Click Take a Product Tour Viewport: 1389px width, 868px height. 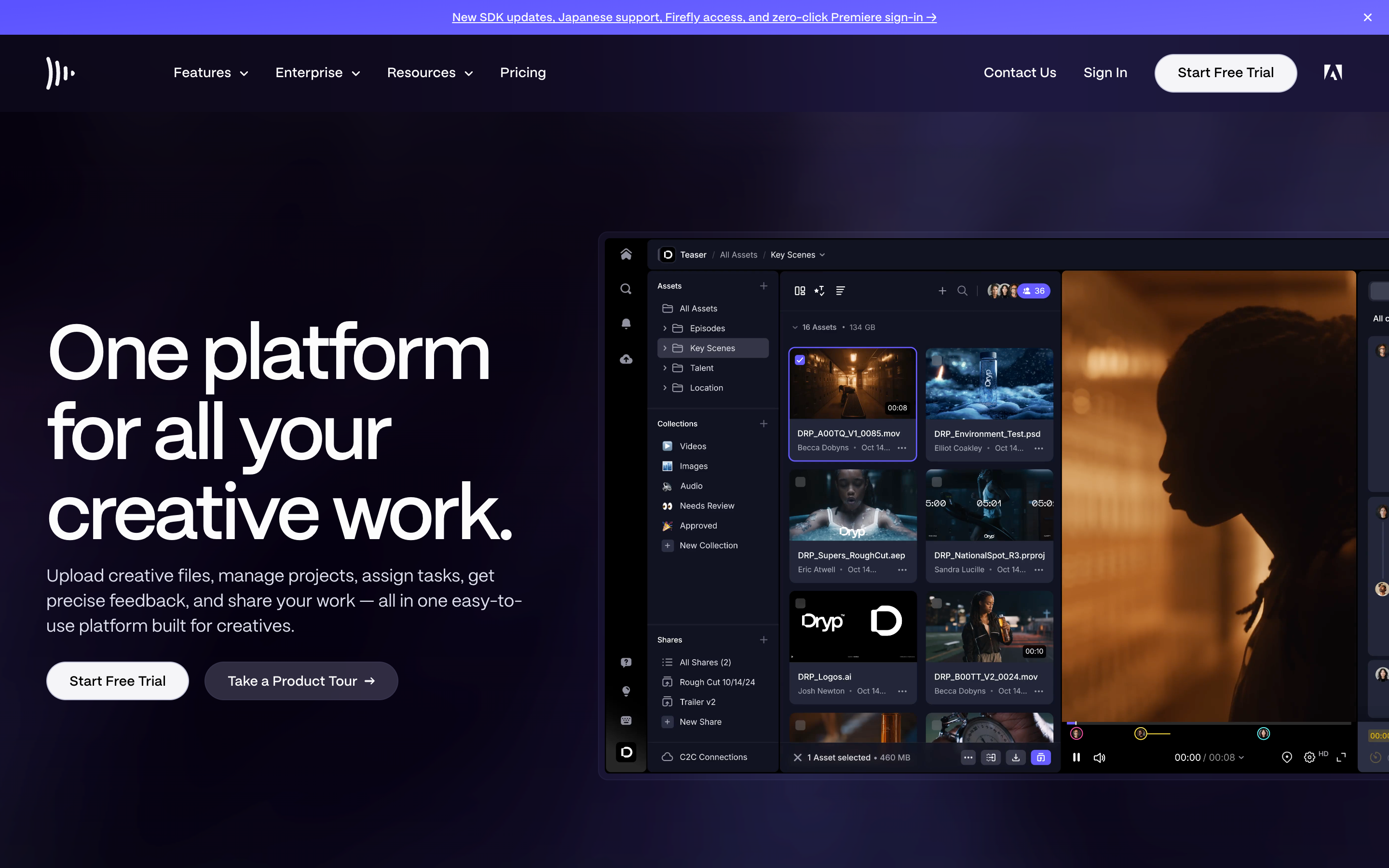[x=301, y=681]
